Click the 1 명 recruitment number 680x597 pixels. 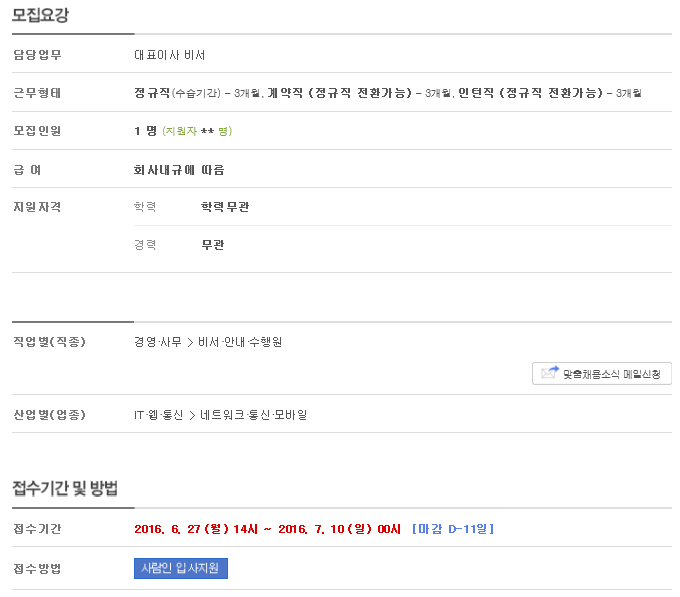[145, 131]
